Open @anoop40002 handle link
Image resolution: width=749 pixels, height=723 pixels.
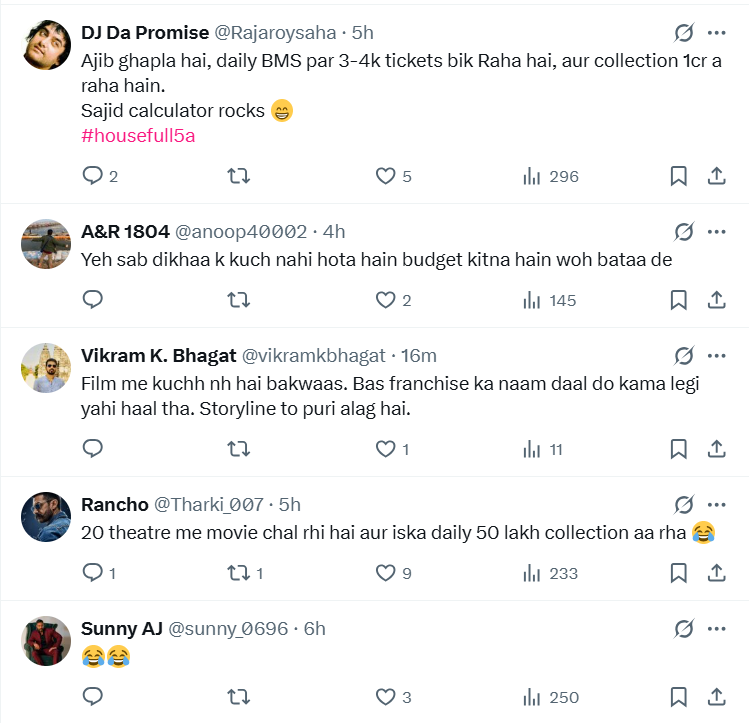[x=241, y=232]
